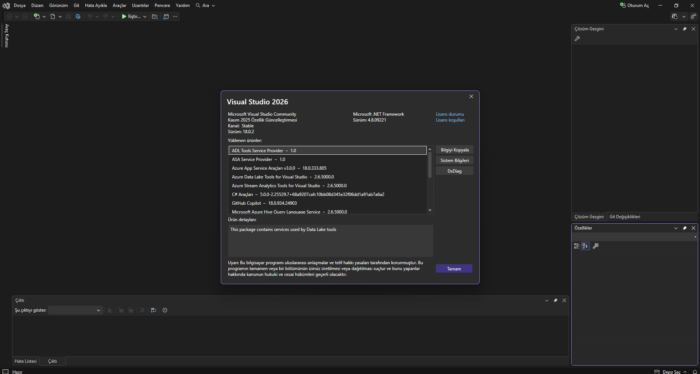Click the Visual Studio logo icon
700x374 pixels.
6,6
